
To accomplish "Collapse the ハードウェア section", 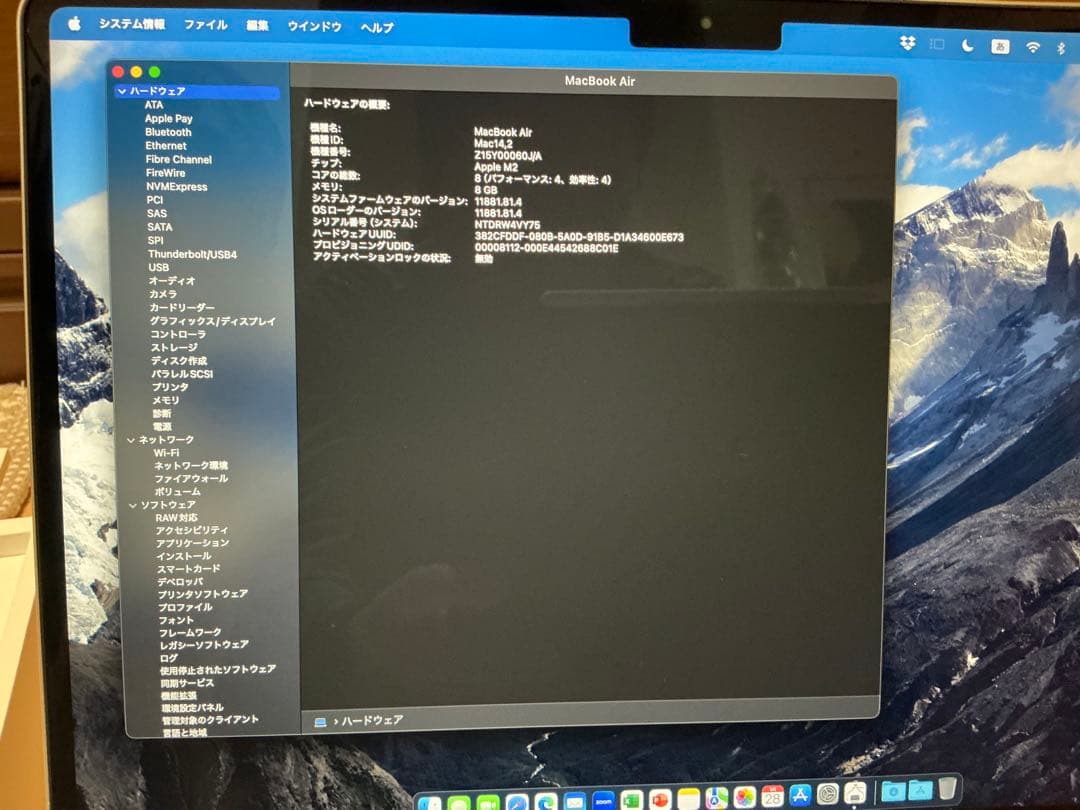I will (120, 91).
